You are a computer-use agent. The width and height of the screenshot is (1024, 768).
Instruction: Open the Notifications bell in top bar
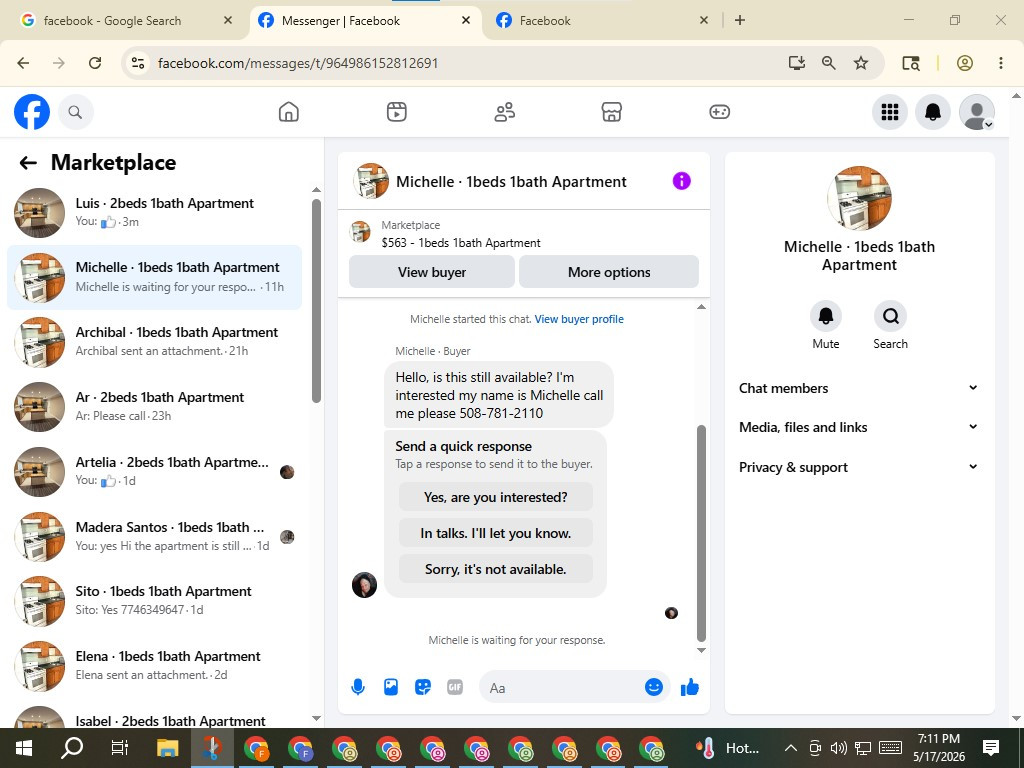[x=933, y=112]
